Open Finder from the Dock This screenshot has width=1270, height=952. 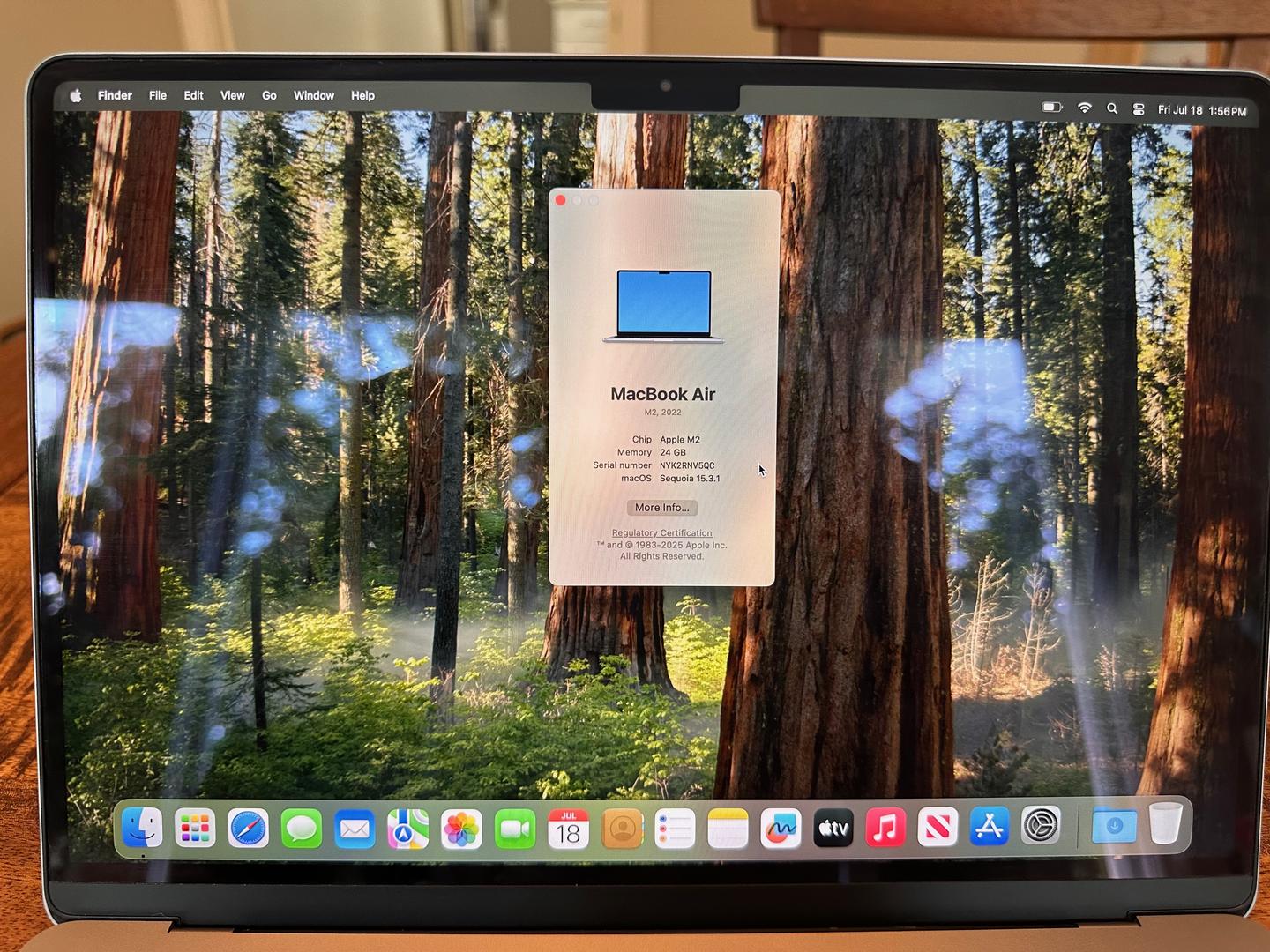142,828
